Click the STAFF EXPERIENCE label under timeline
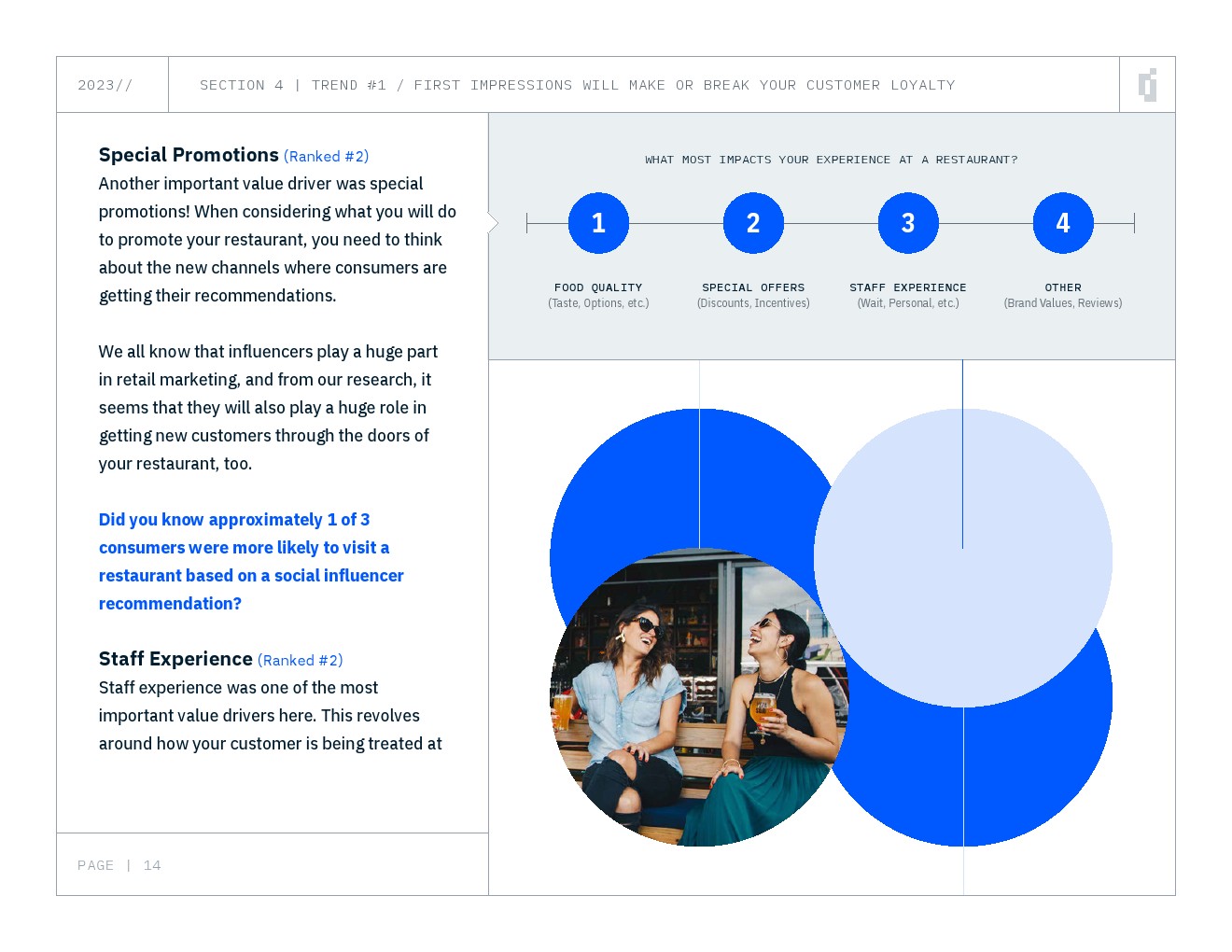The image size is (1232, 952). pos(908,287)
